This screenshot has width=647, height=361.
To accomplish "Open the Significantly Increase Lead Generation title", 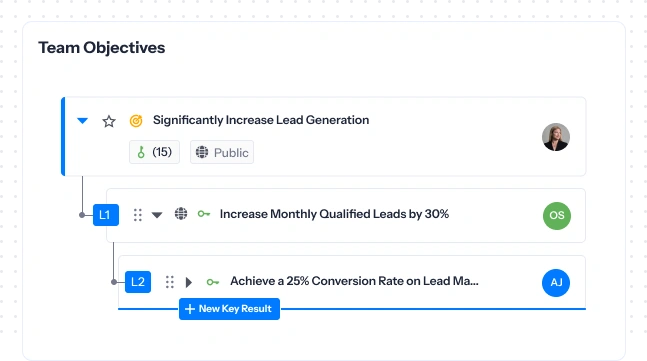I will pos(261,120).
